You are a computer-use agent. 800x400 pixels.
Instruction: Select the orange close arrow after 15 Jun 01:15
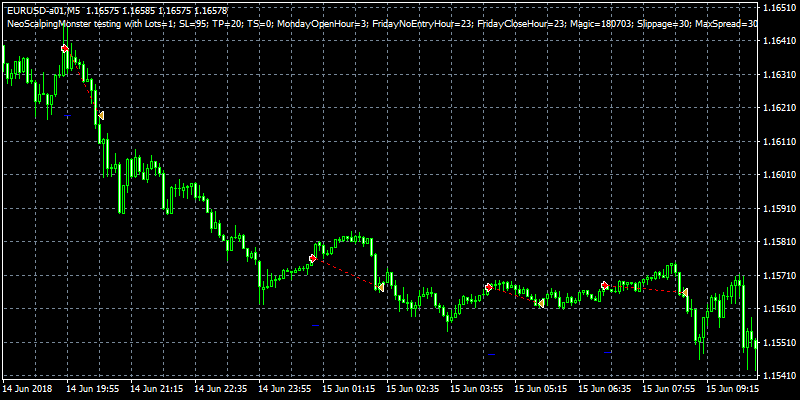(380, 288)
